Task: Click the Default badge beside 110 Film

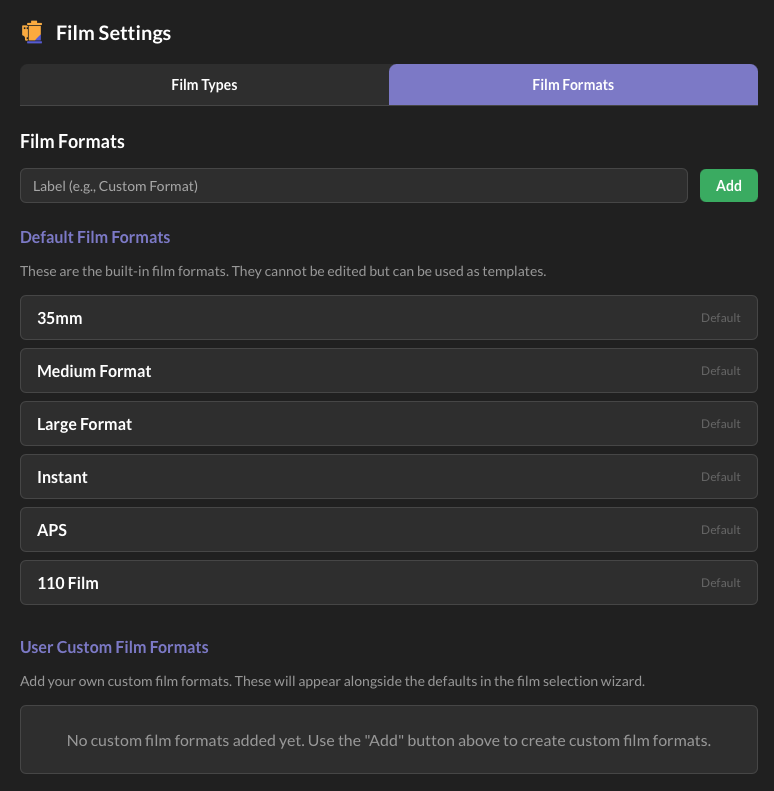Action: 720,583
